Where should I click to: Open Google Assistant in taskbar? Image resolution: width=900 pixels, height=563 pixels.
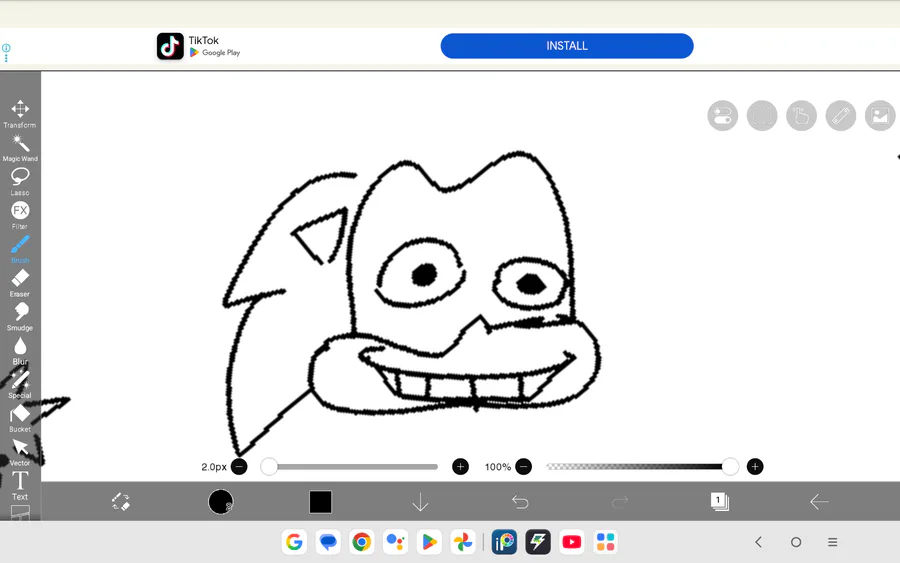[395, 542]
